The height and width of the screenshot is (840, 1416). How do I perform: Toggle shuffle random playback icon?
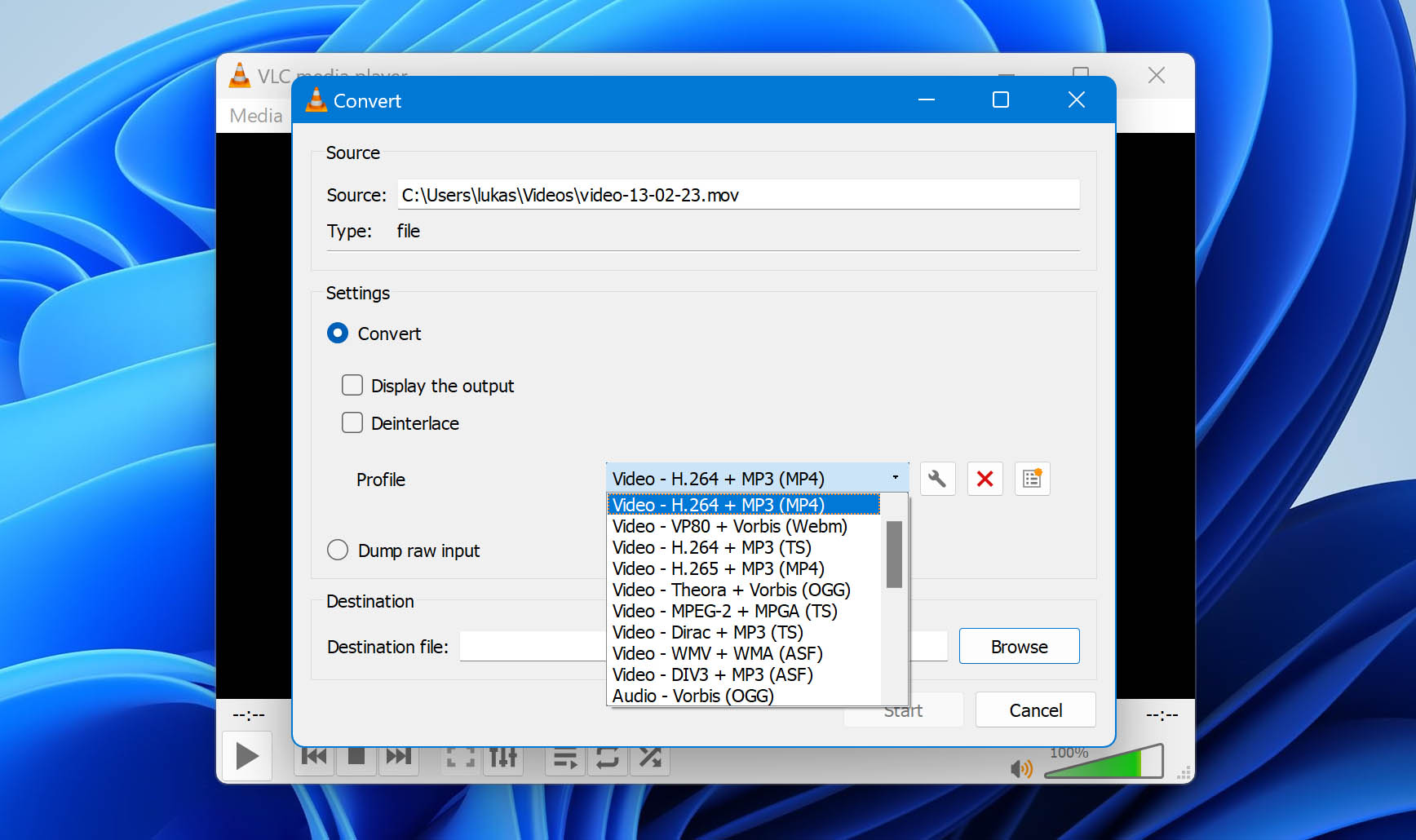point(650,758)
